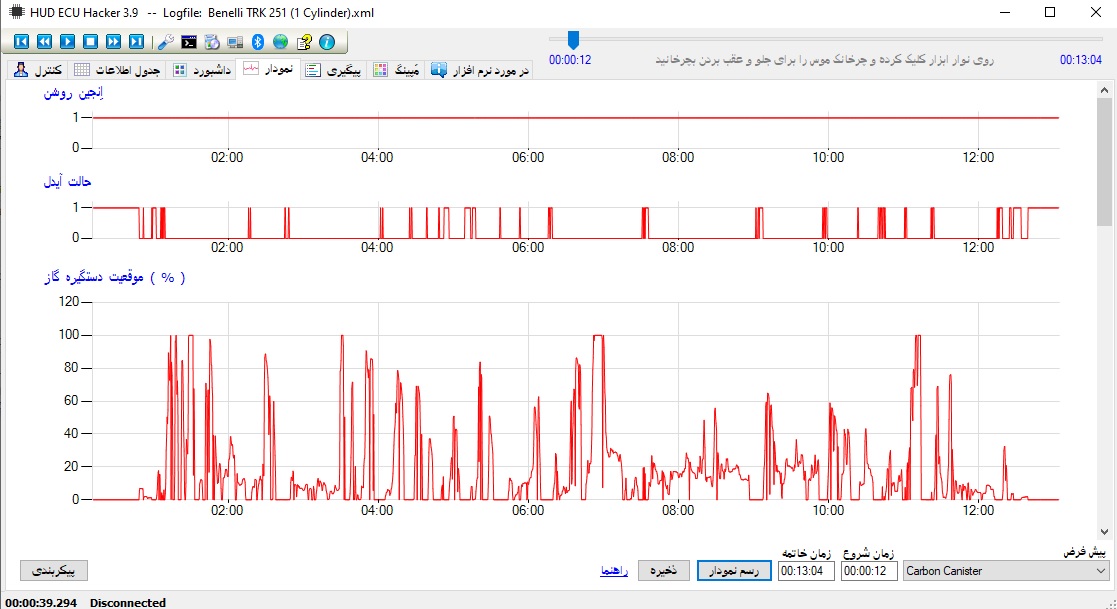Stop the log playback

90,42
